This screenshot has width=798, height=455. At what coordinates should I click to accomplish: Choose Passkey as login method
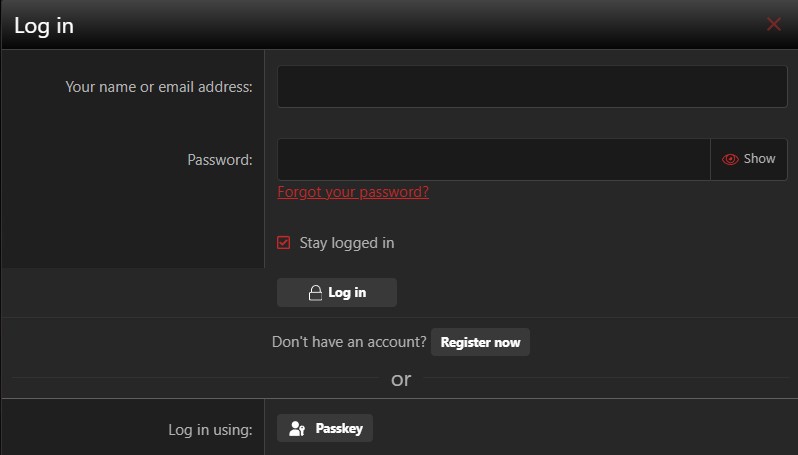(x=325, y=429)
